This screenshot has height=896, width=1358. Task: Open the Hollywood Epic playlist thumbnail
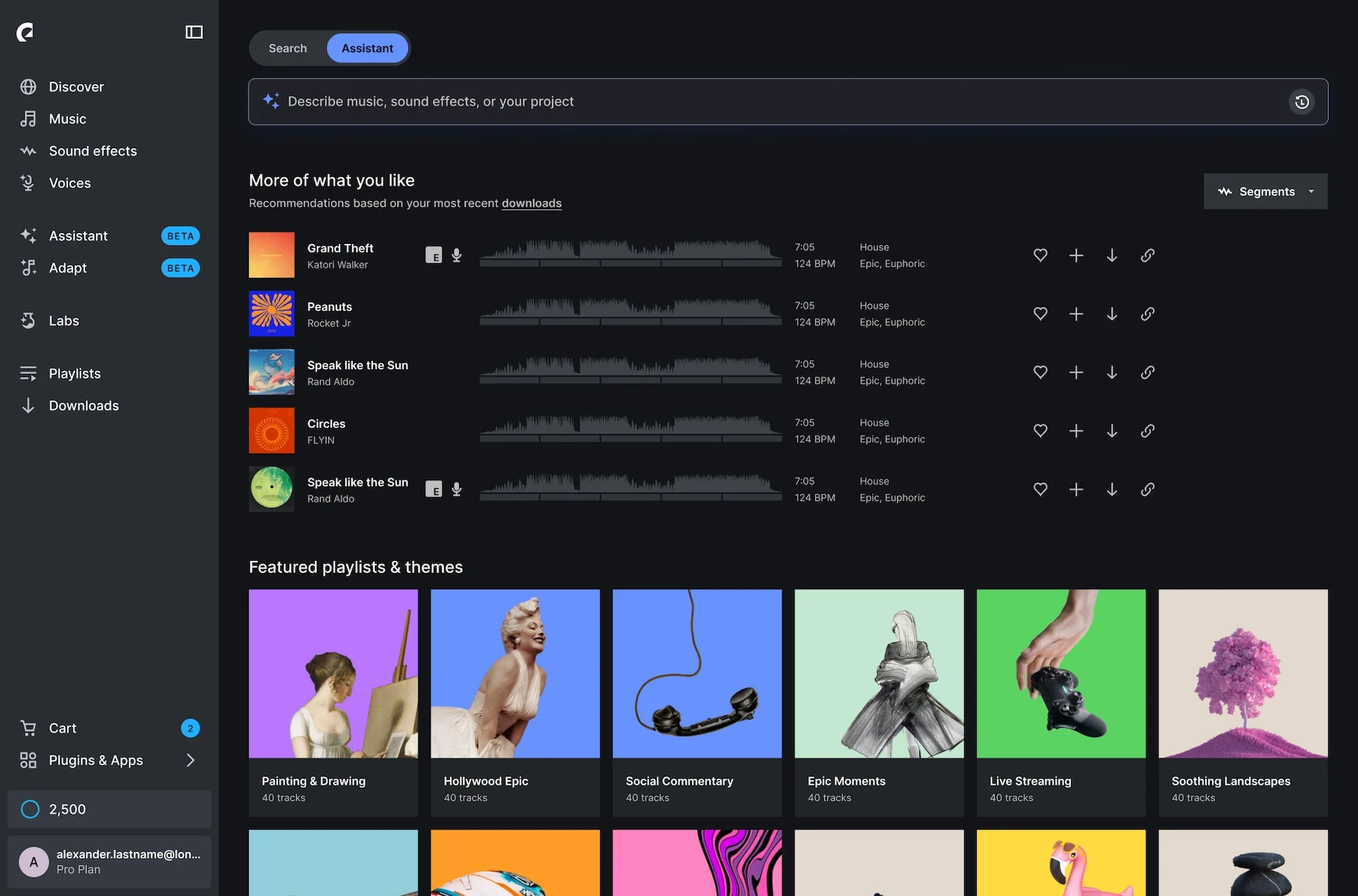tap(515, 673)
